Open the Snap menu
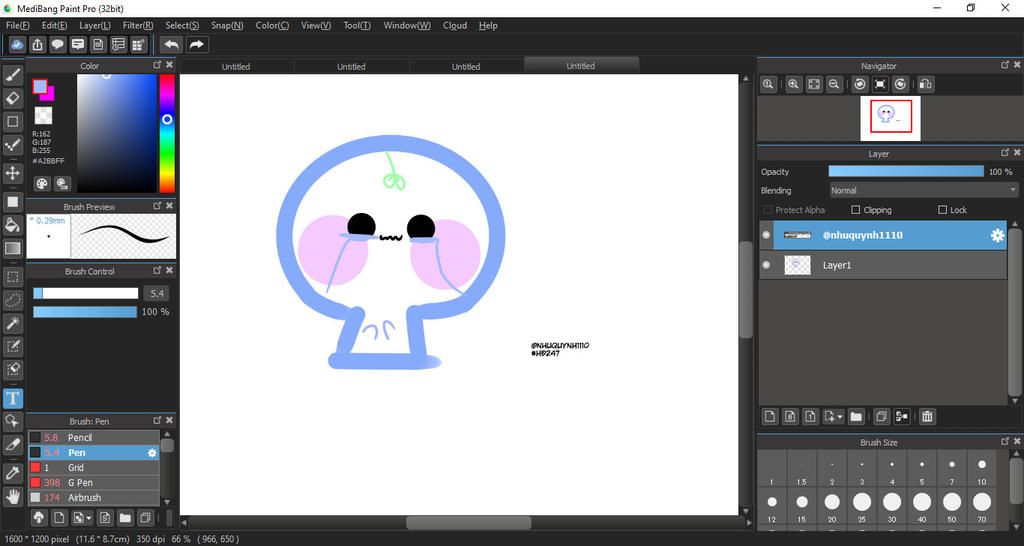 [227, 25]
